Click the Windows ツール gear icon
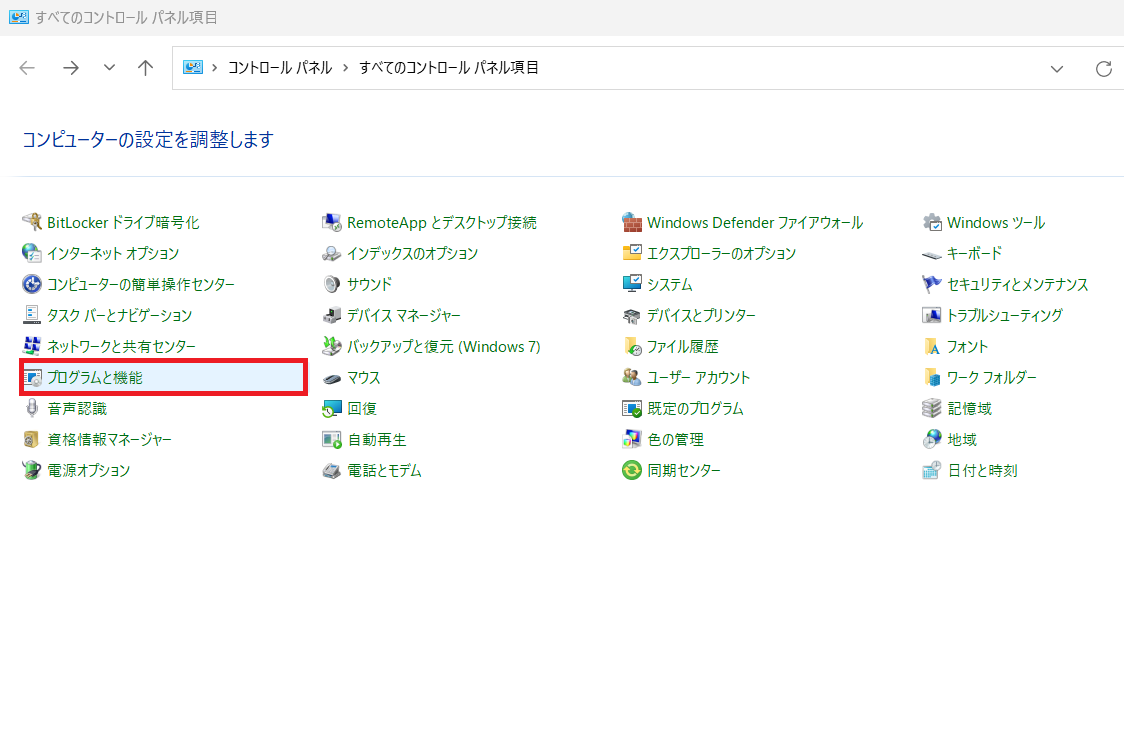Viewport: 1124px width, 730px height. [x=932, y=222]
